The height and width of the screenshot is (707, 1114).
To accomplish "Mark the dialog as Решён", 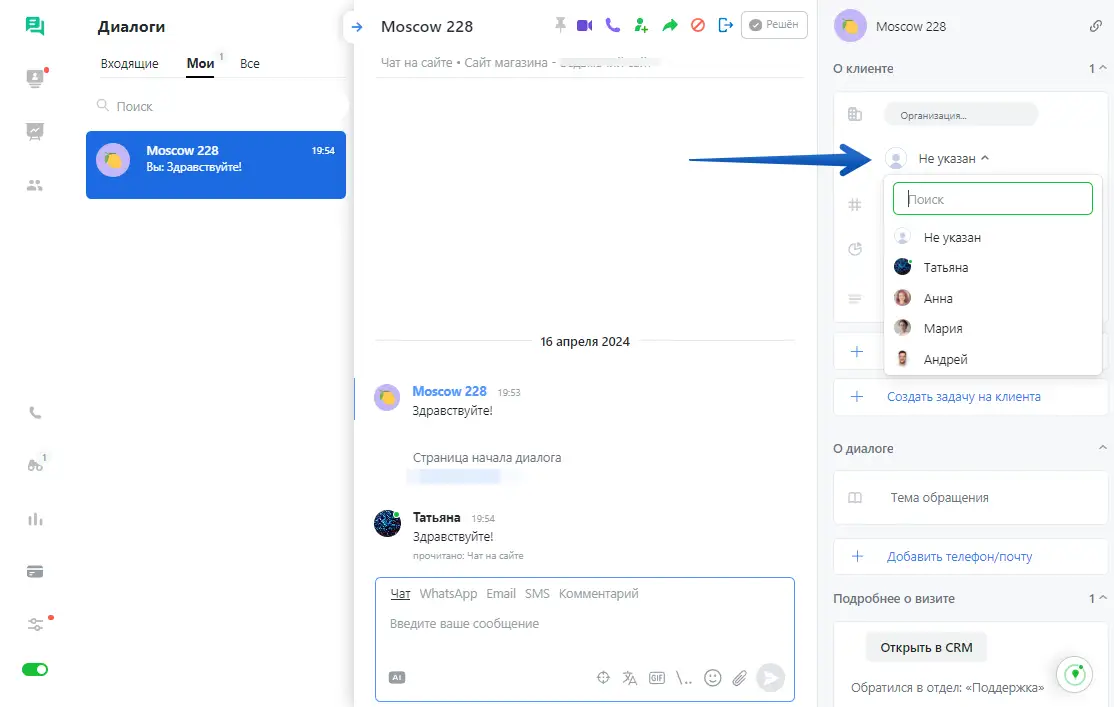I will click(x=774, y=25).
